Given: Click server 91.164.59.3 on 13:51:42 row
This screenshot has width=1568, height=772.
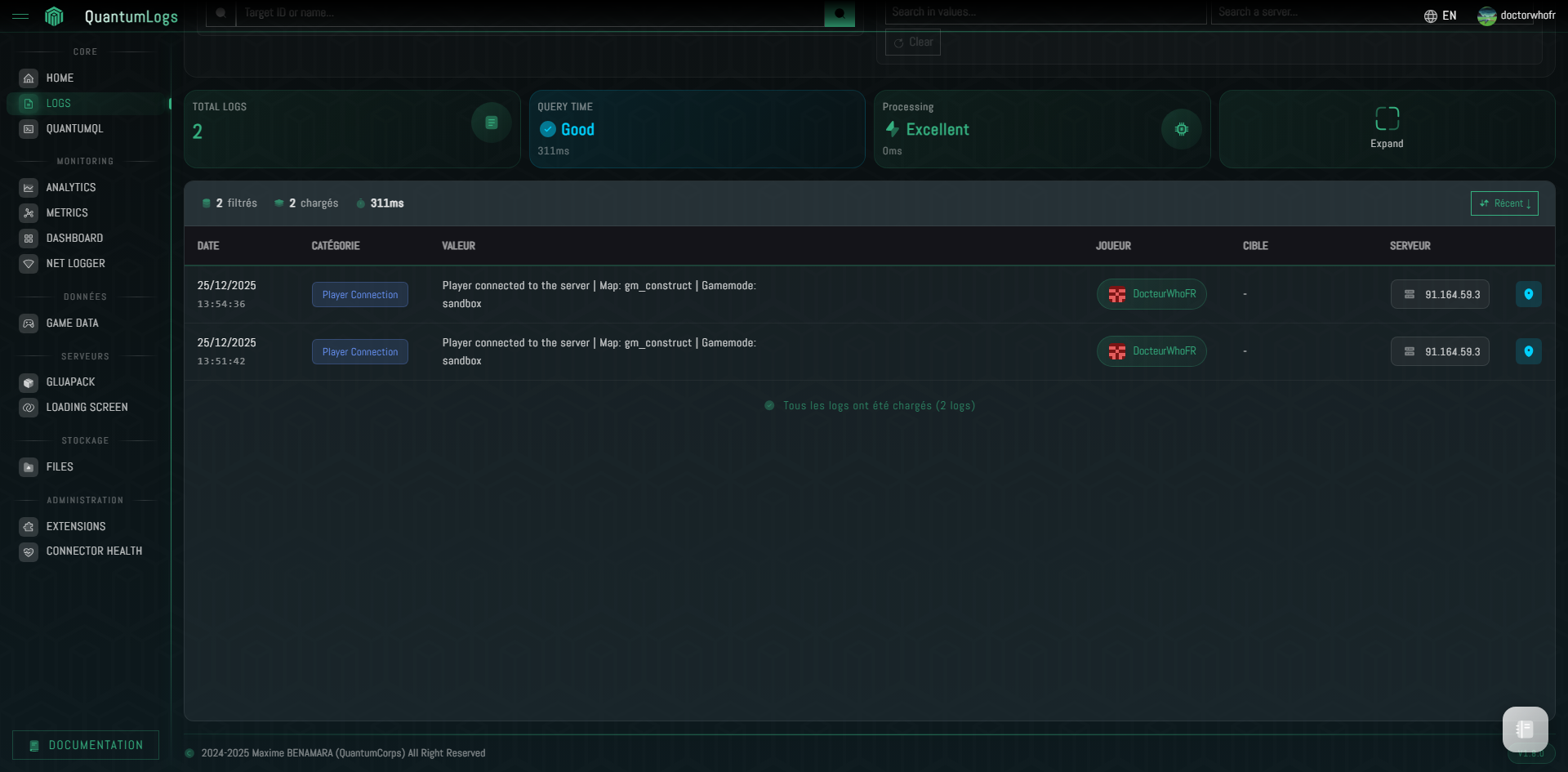Looking at the screenshot, I should tap(1440, 352).
